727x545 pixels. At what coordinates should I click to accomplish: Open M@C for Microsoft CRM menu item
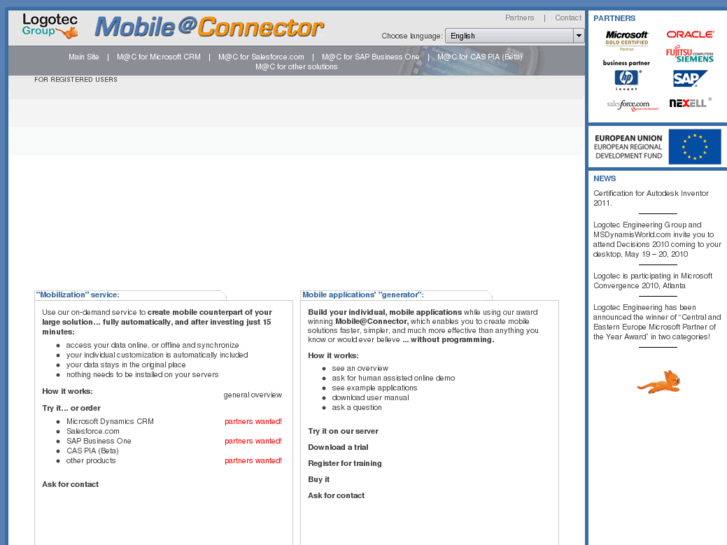[159, 57]
